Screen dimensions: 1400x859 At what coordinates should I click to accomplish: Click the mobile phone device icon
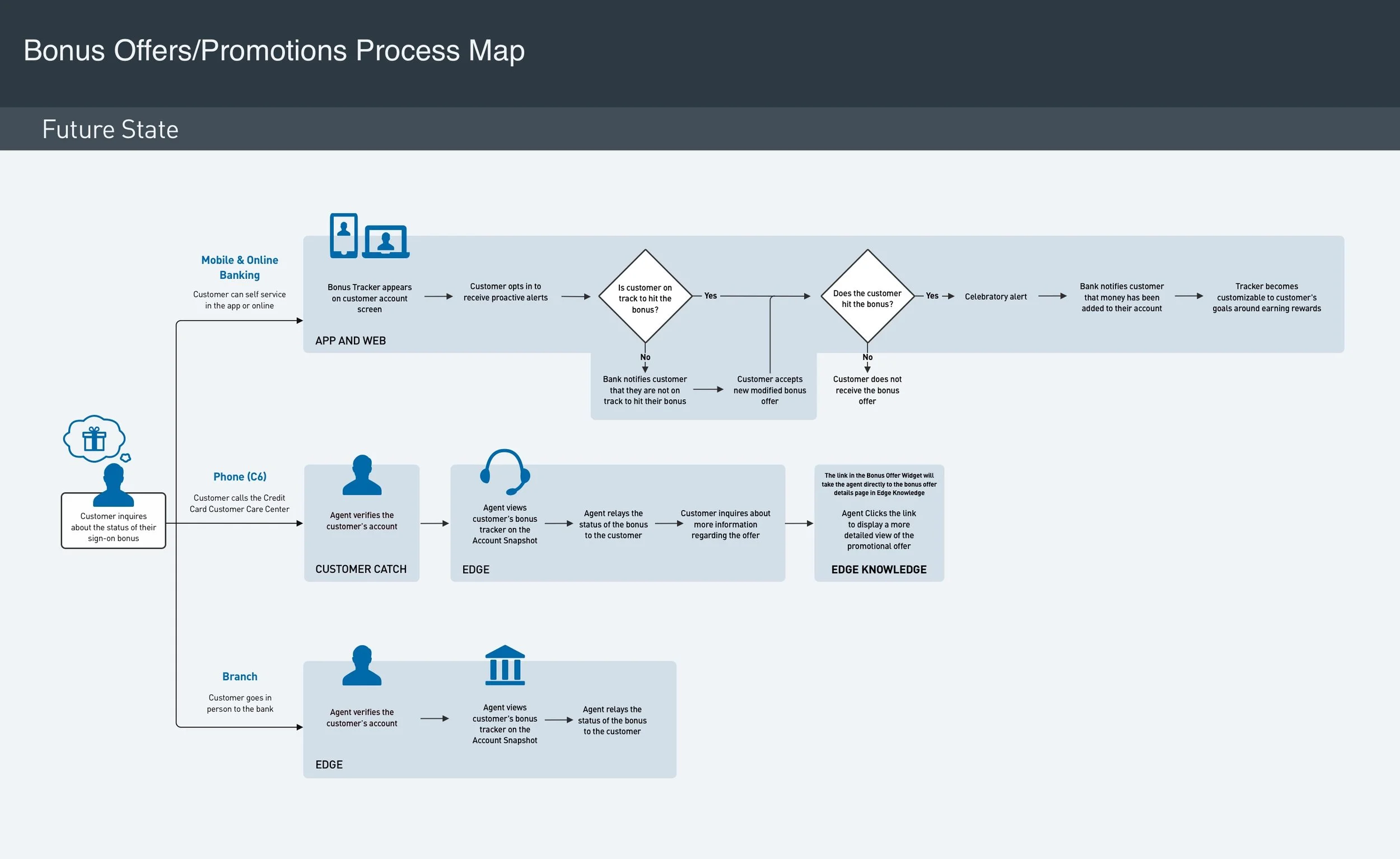[x=344, y=235]
